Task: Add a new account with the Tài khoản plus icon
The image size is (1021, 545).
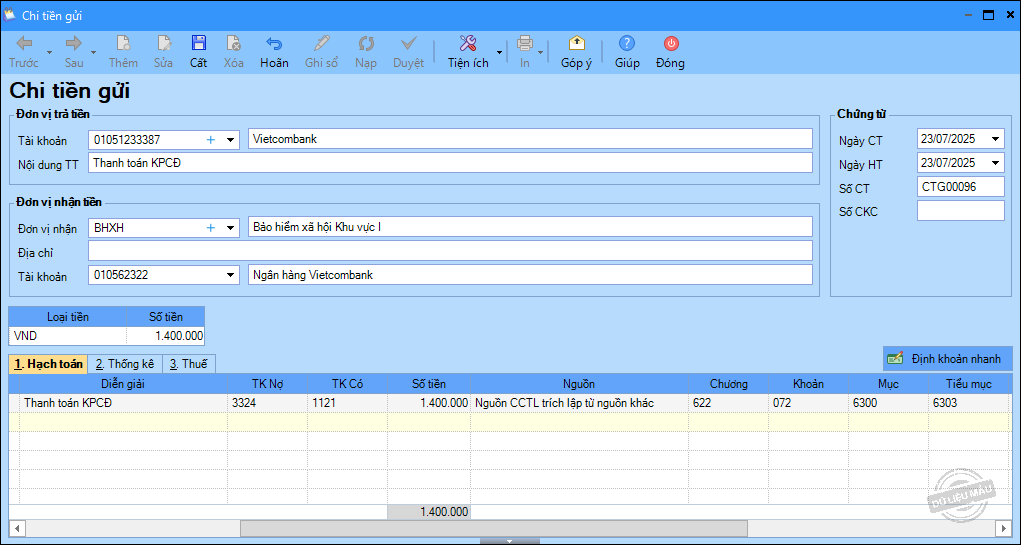Action: click(x=210, y=139)
